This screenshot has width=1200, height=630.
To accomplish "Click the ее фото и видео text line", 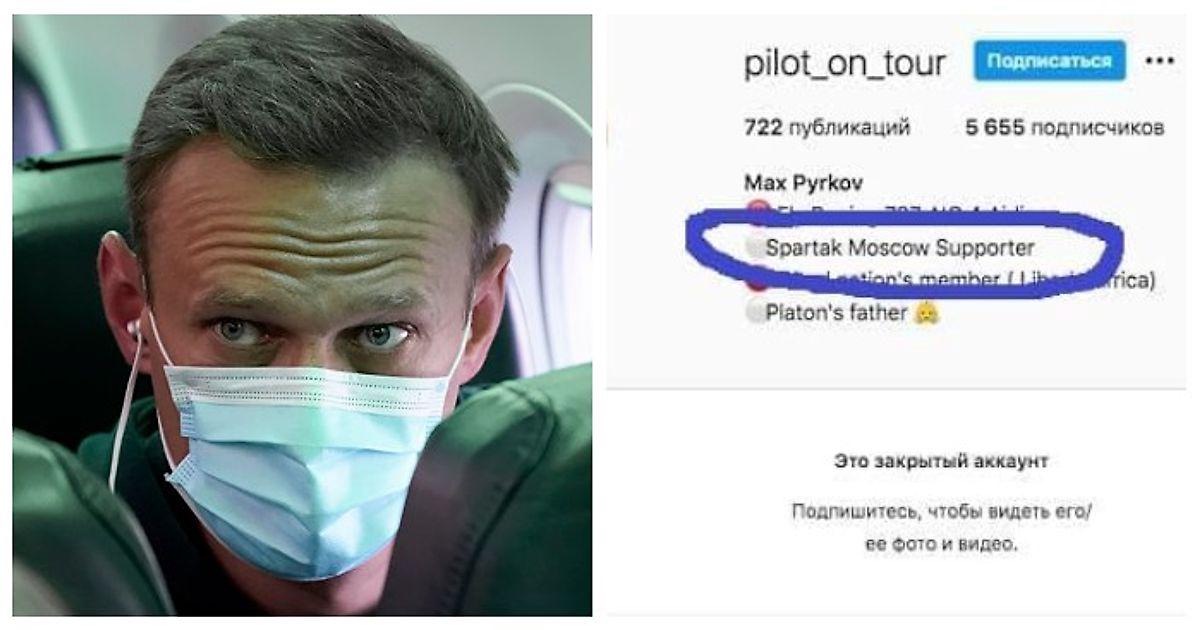I will [x=941, y=545].
